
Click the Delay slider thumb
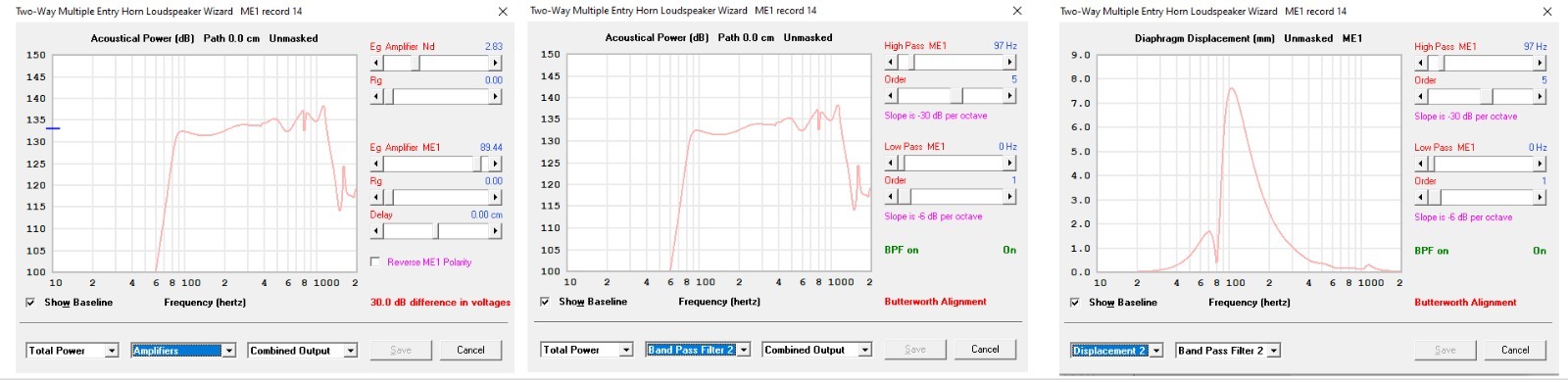(x=436, y=231)
